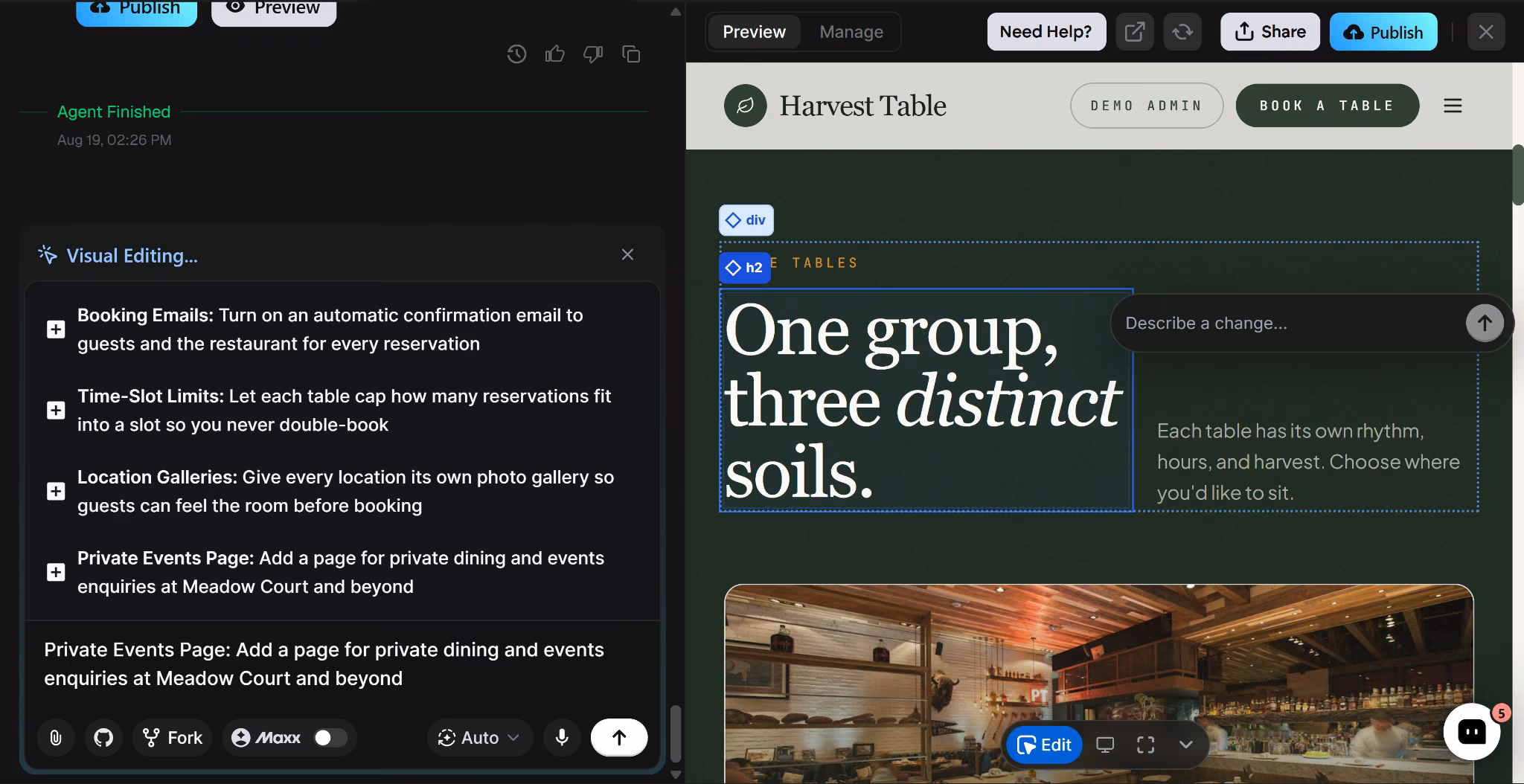Select the h2 element tag

click(x=744, y=268)
